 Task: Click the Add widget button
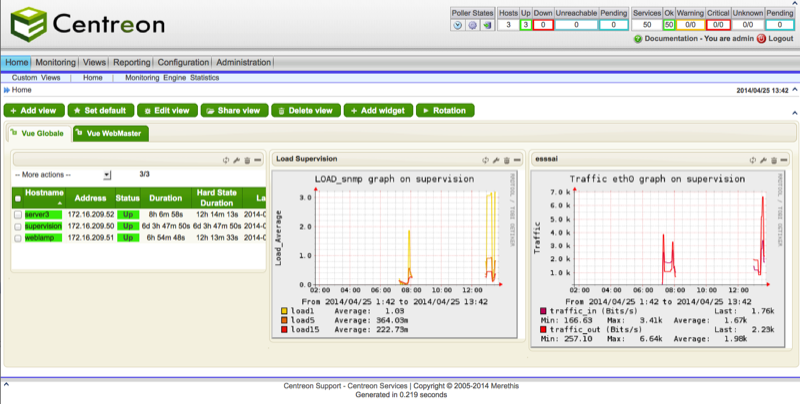click(379, 110)
